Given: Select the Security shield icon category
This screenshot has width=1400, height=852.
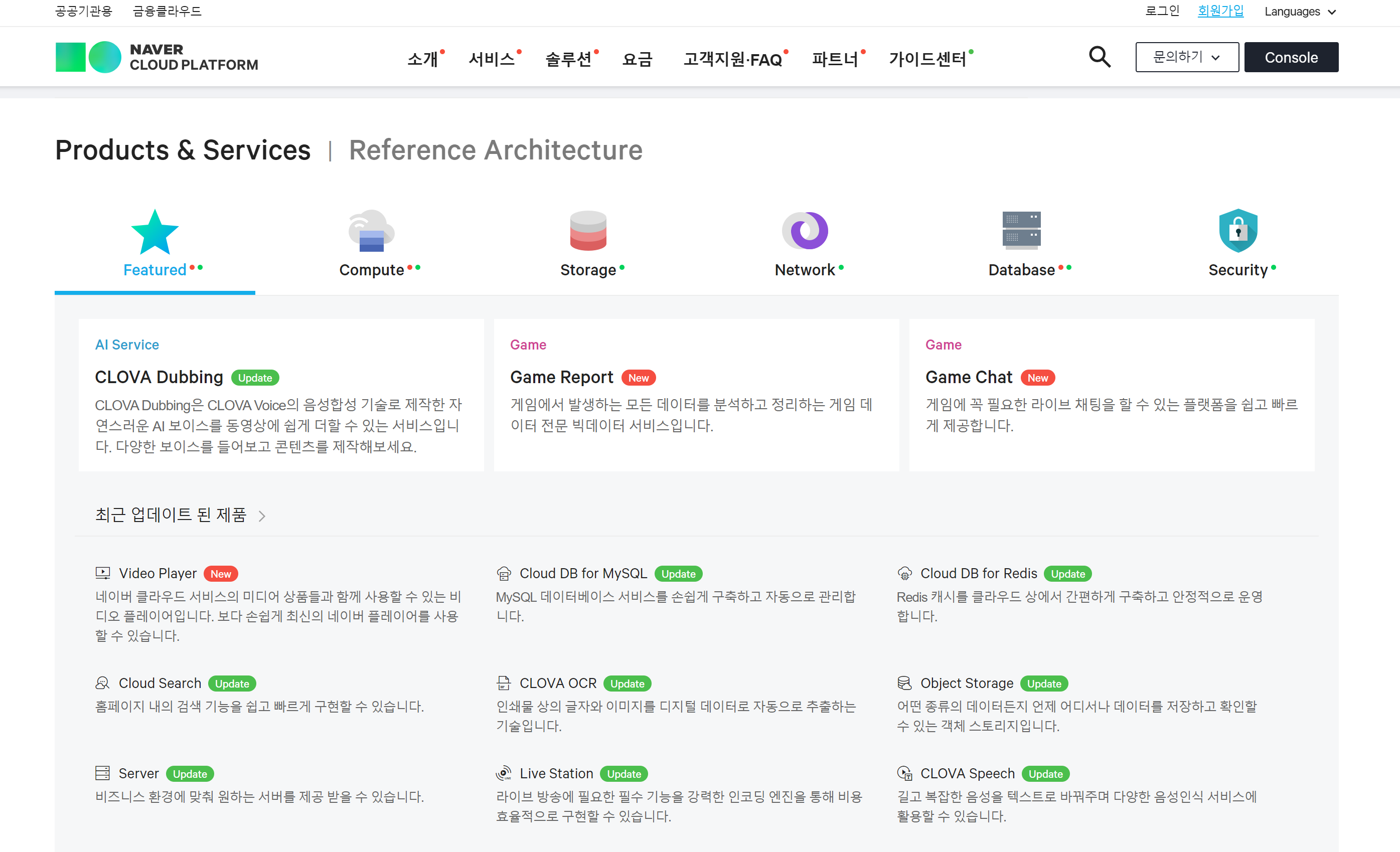Looking at the screenshot, I should pyautogui.click(x=1237, y=231).
